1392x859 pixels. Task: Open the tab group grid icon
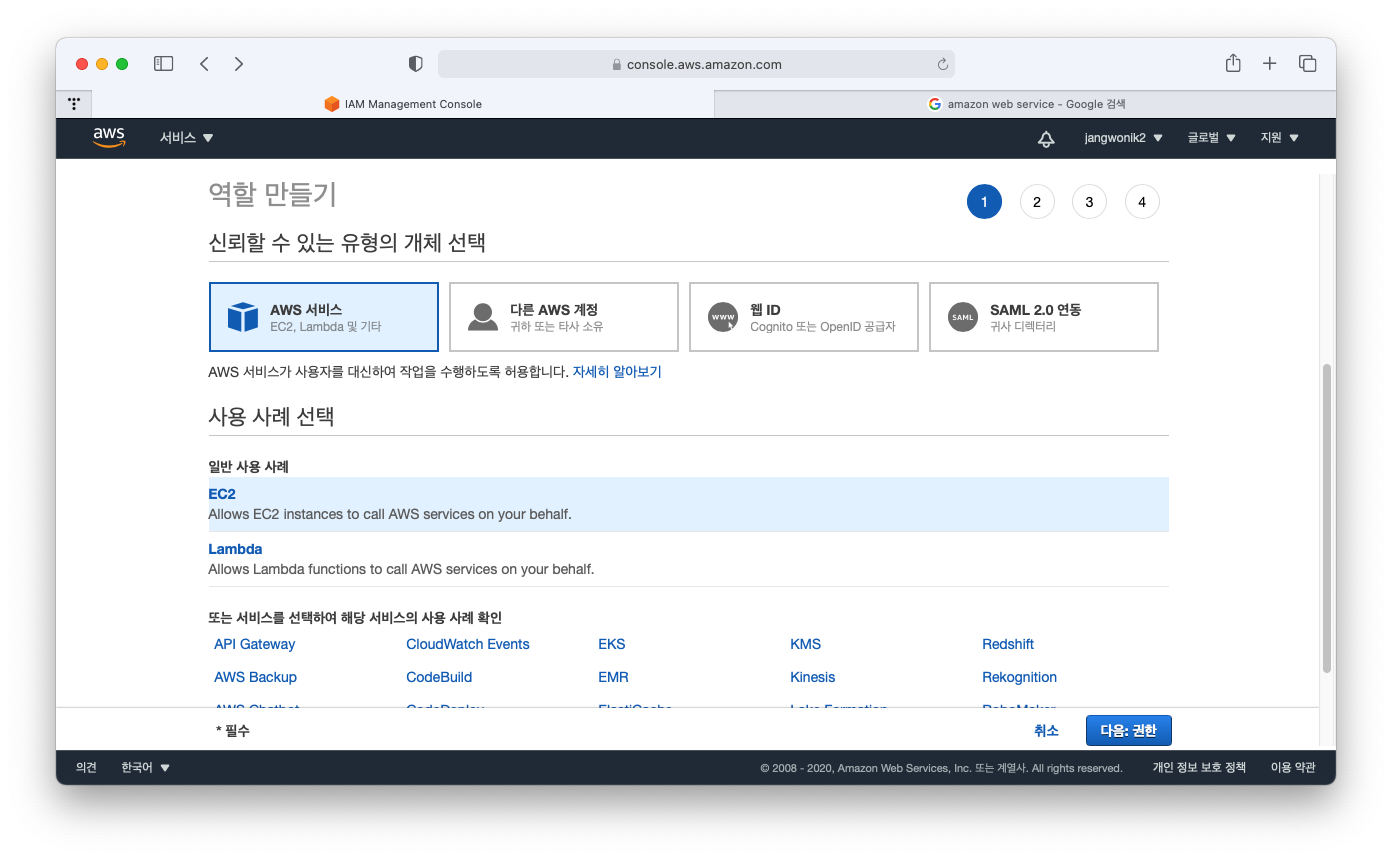coord(74,103)
